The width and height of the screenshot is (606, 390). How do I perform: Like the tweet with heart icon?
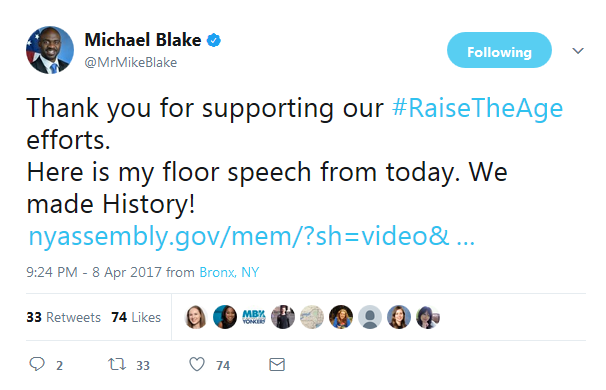(x=197, y=364)
